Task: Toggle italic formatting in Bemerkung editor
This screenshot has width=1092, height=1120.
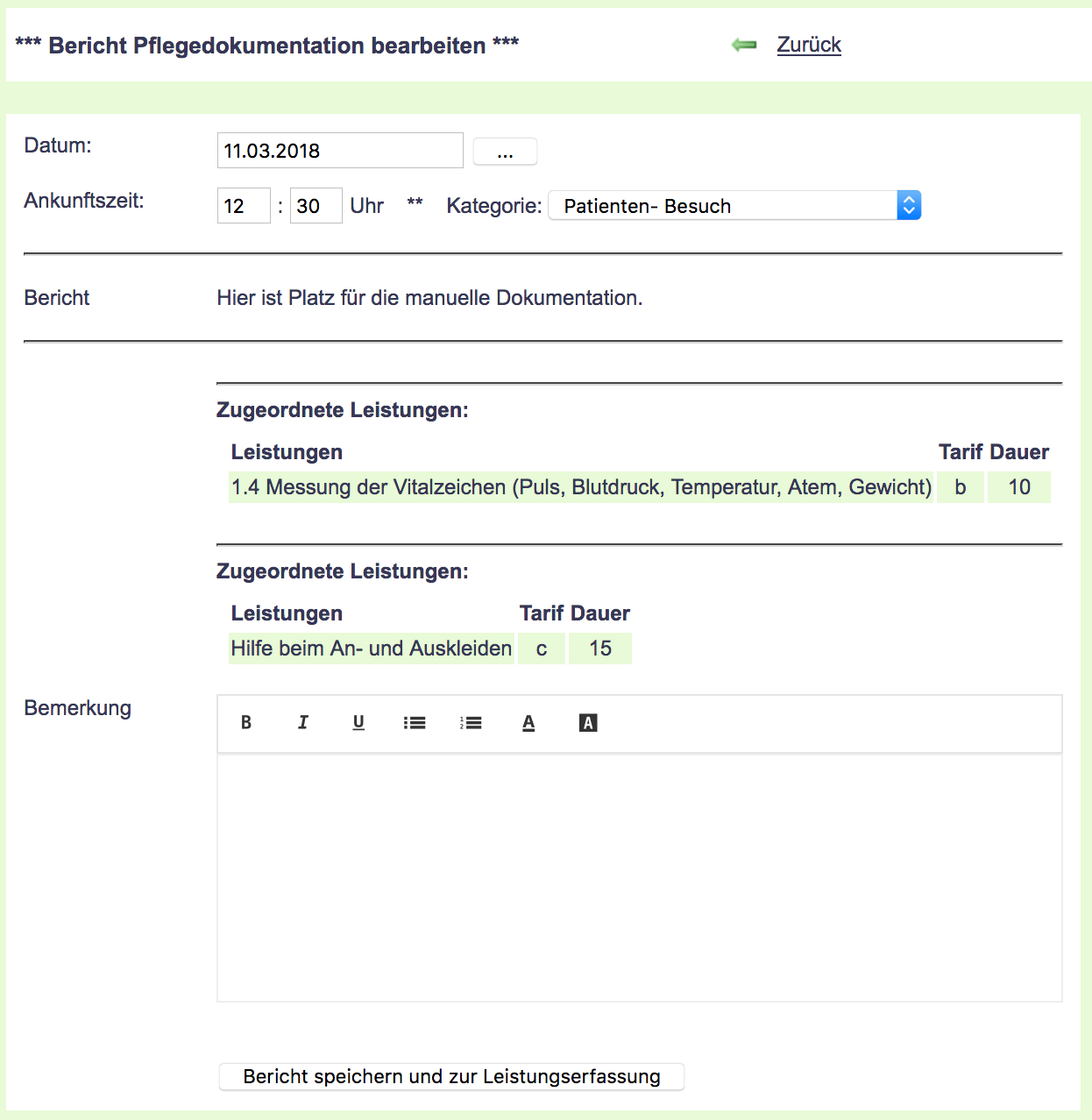Action: pos(302,723)
